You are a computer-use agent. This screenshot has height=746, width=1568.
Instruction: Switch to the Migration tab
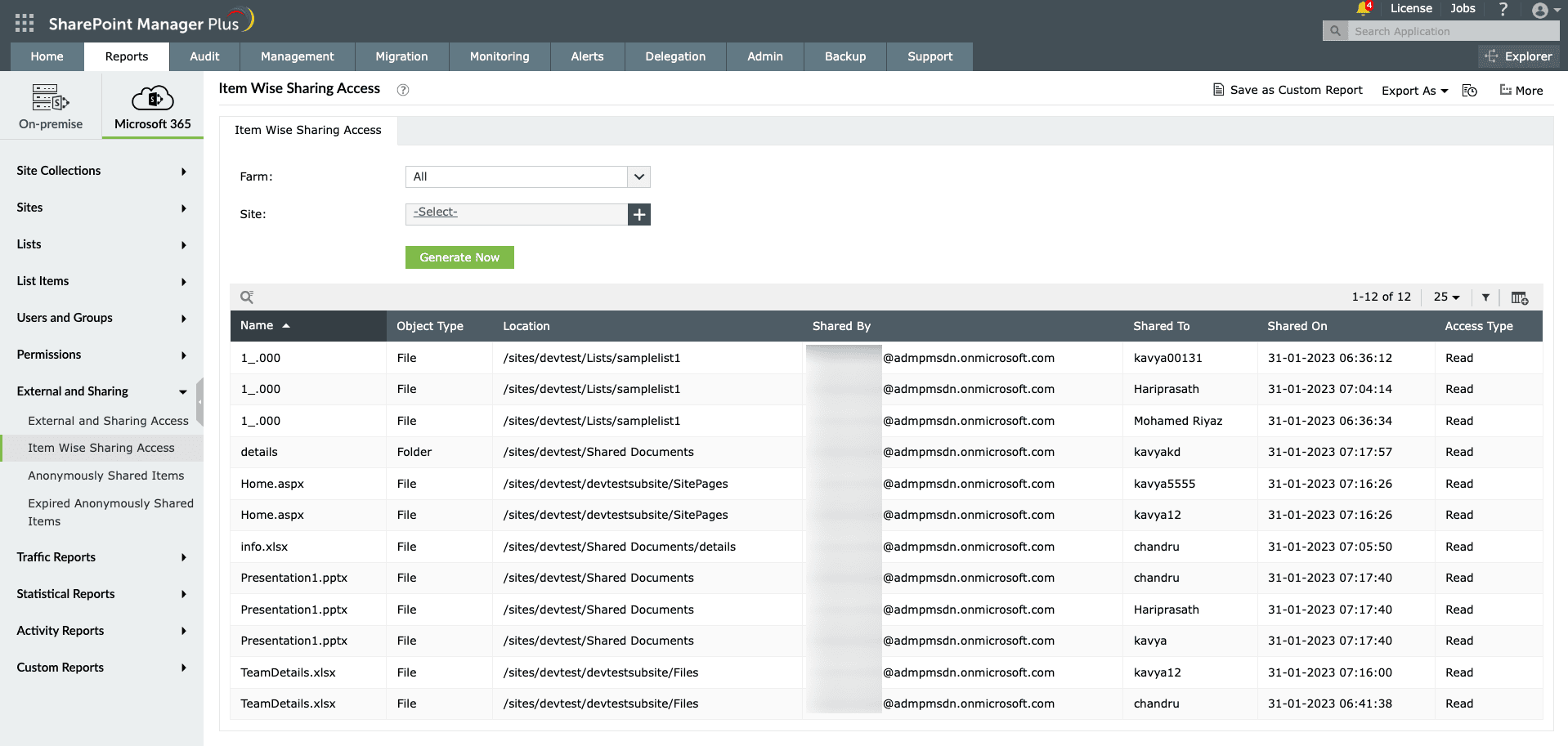[x=401, y=56]
